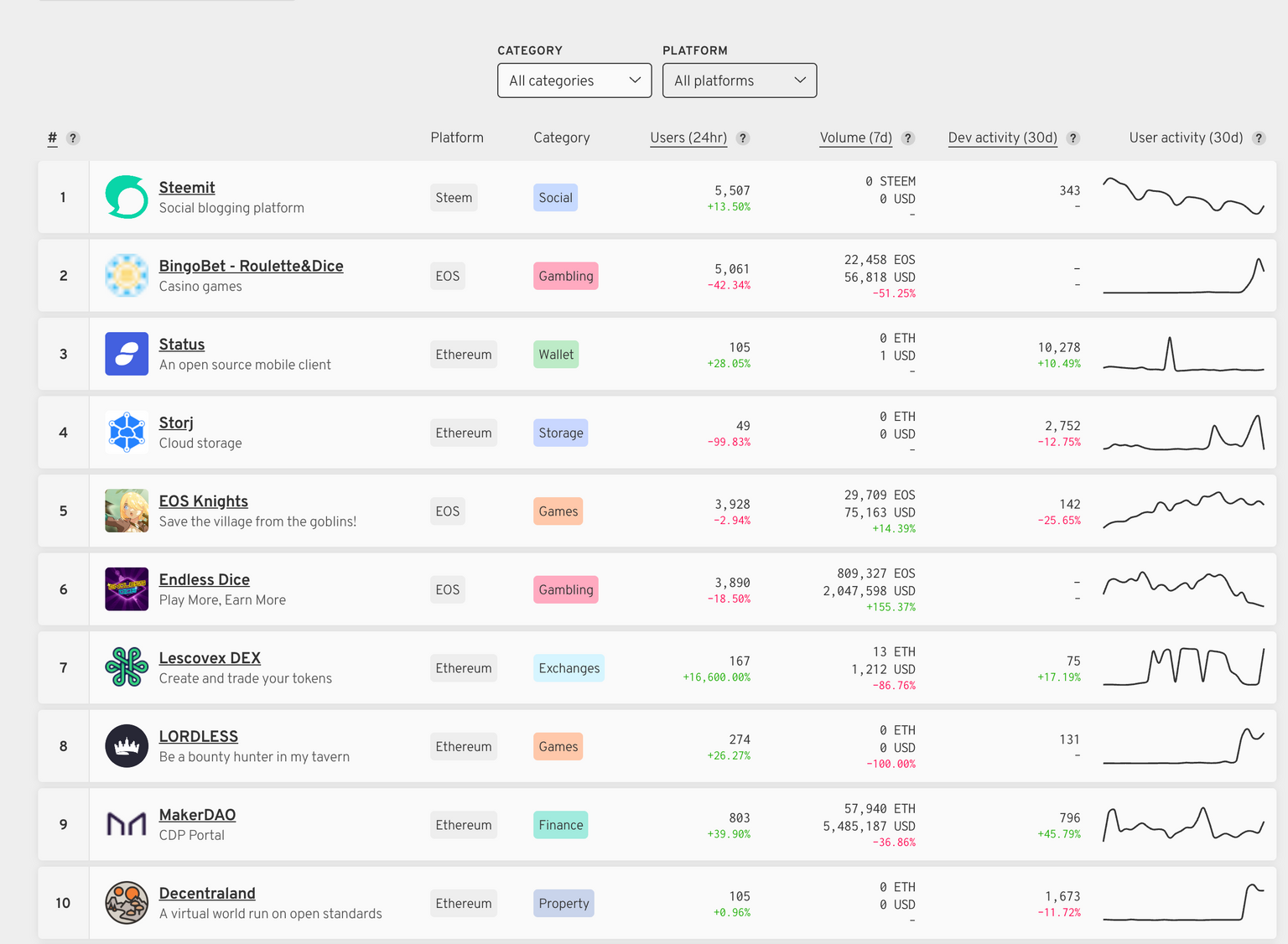Image resolution: width=1288 pixels, height=944 pixels.
Task: Click Ethereum platform tag on Storj row
Action: (464, 433)
